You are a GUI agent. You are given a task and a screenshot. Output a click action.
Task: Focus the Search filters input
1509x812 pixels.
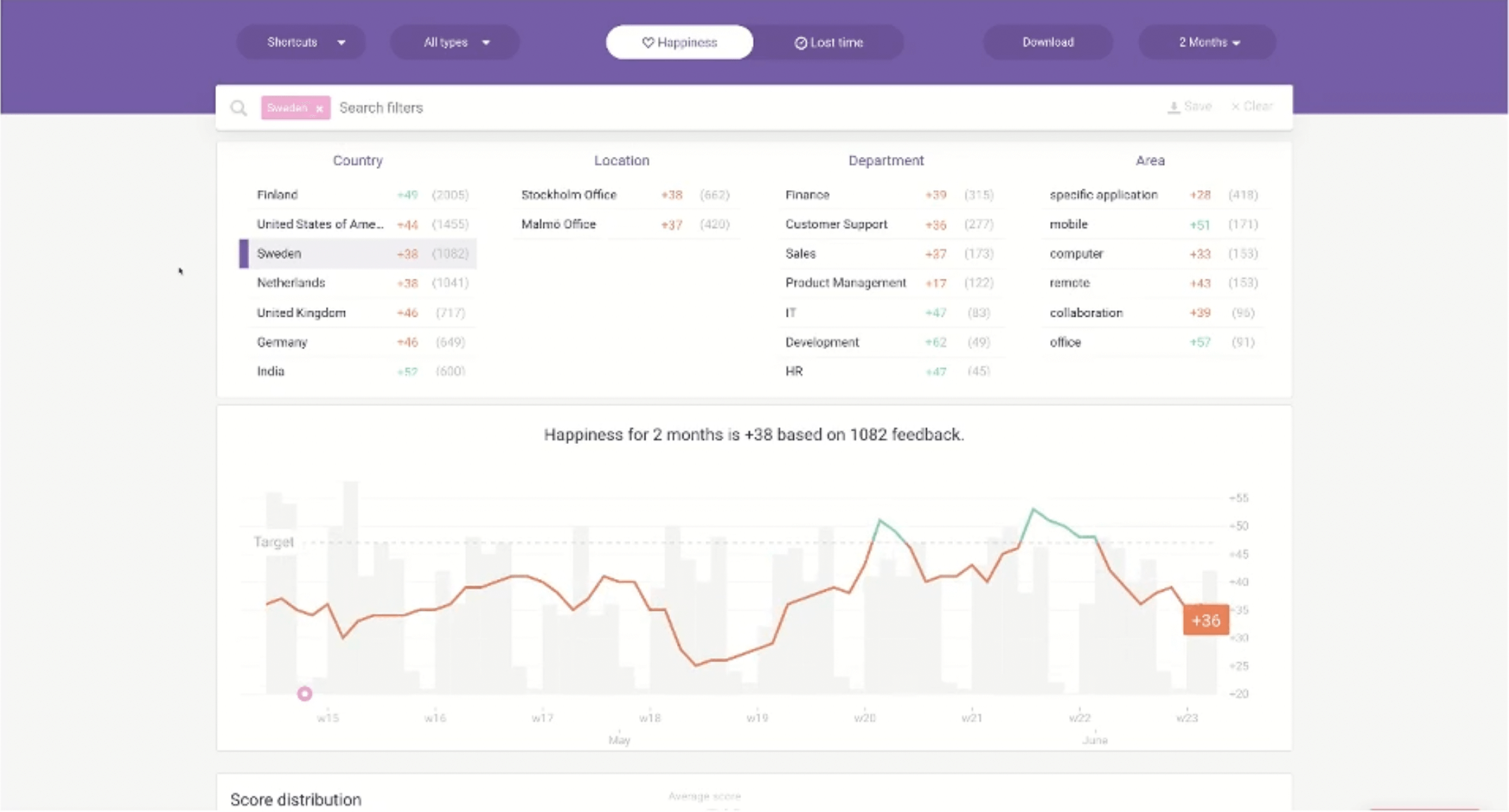click(746, 108)
